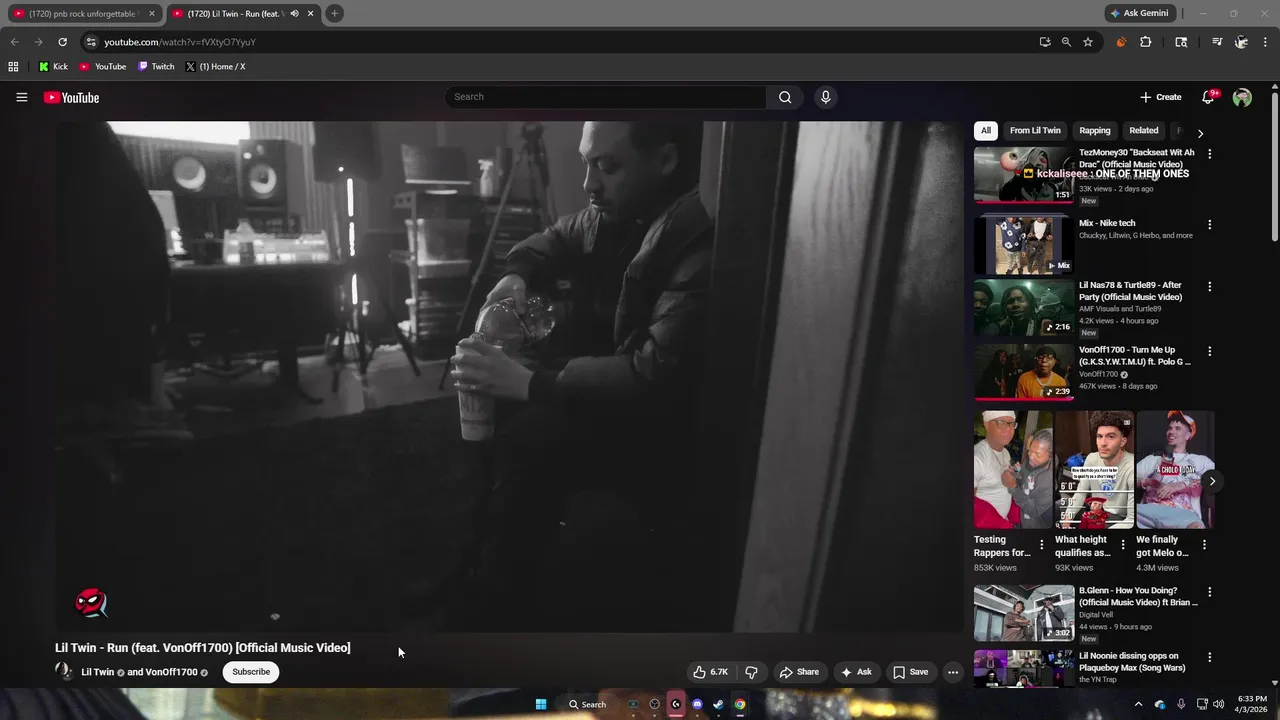
Task: Click the Share button
Action: click(799, 672)
